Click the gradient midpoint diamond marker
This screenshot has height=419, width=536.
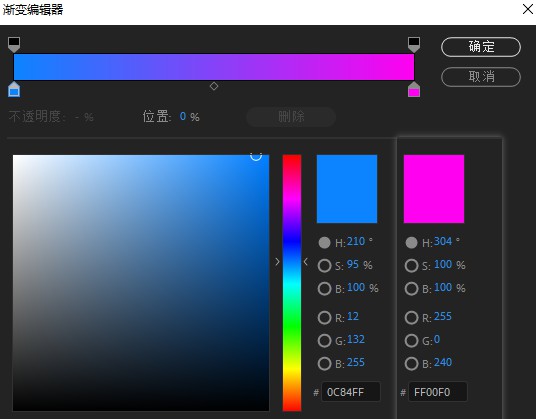tap(214, 86)
